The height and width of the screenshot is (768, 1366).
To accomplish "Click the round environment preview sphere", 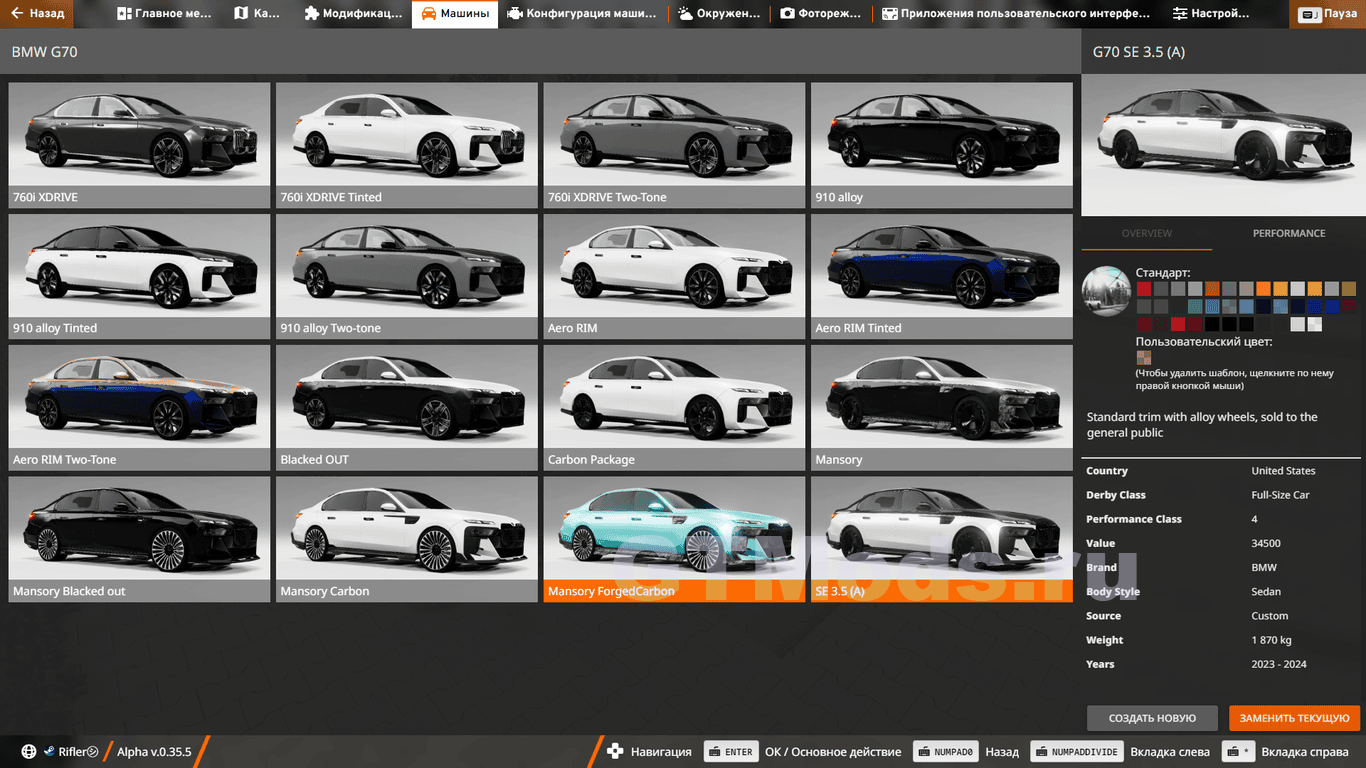I will coord(1106,291).
